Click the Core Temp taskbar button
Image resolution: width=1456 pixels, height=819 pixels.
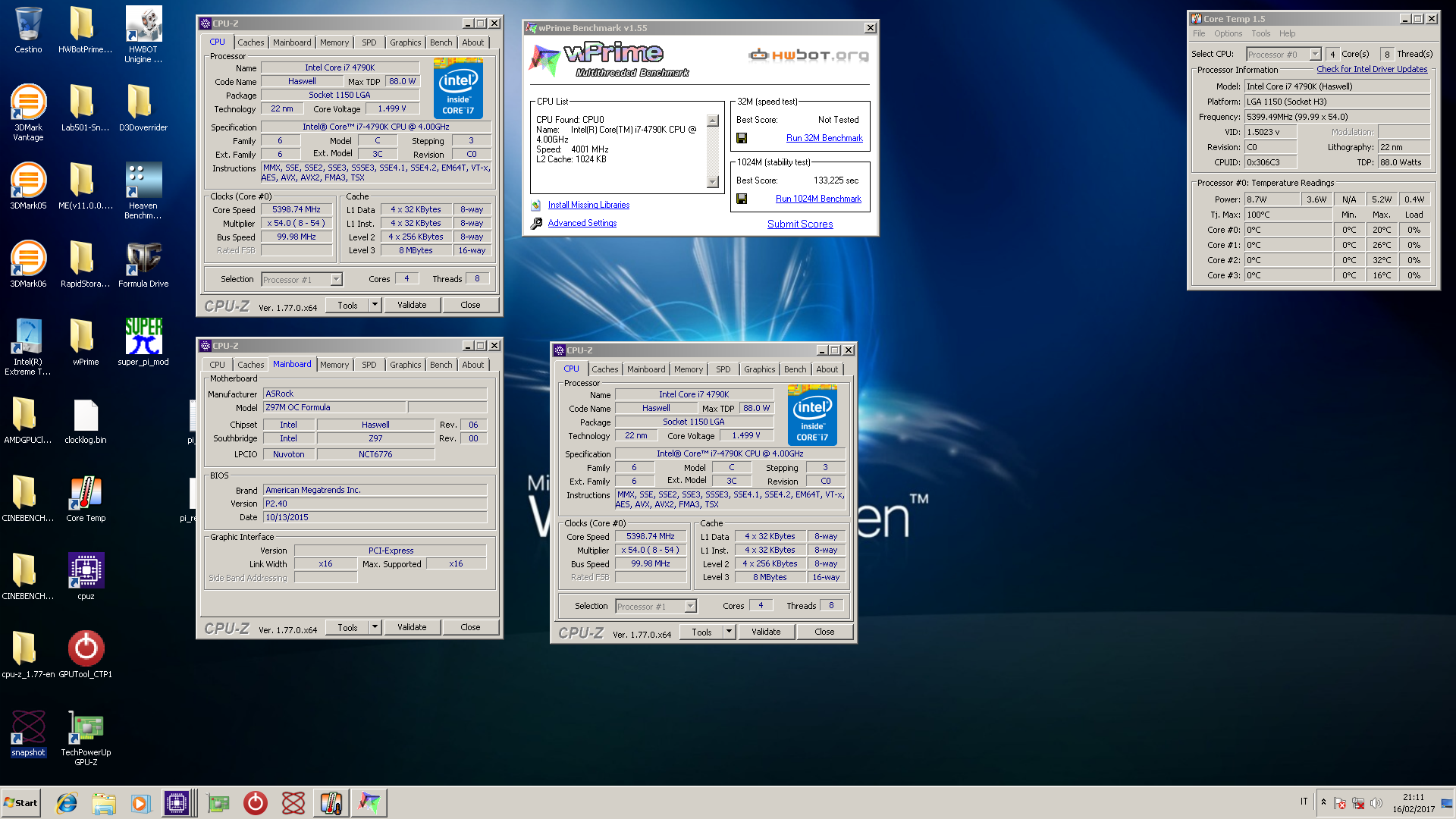331,803
